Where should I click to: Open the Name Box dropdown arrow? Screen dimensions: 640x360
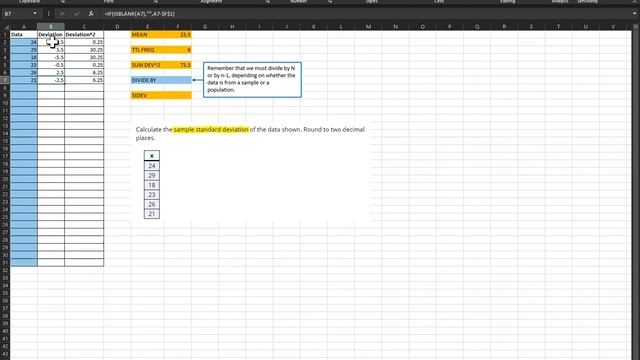[x=35, y=13]
